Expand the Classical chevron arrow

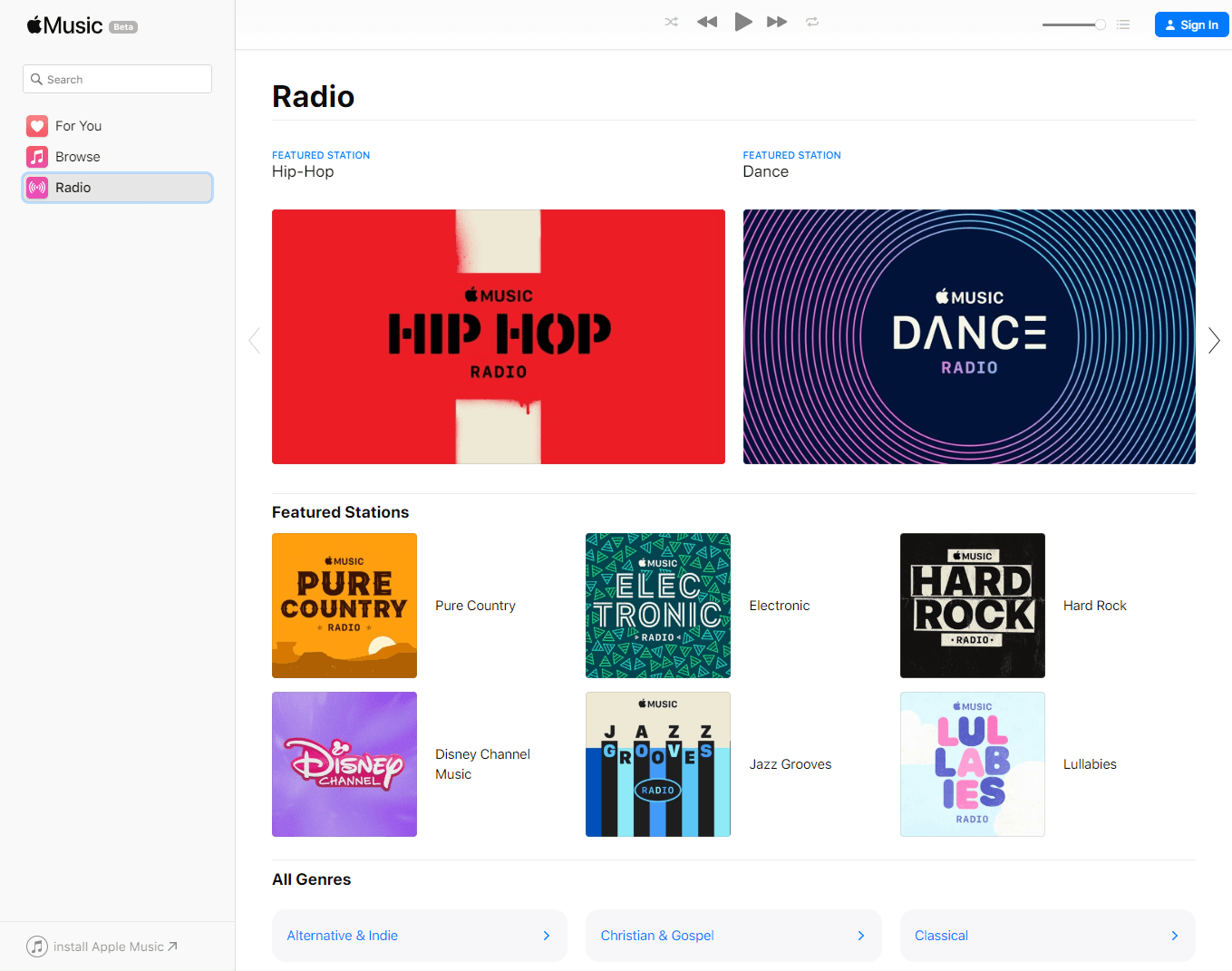[x=1175, y=936]
